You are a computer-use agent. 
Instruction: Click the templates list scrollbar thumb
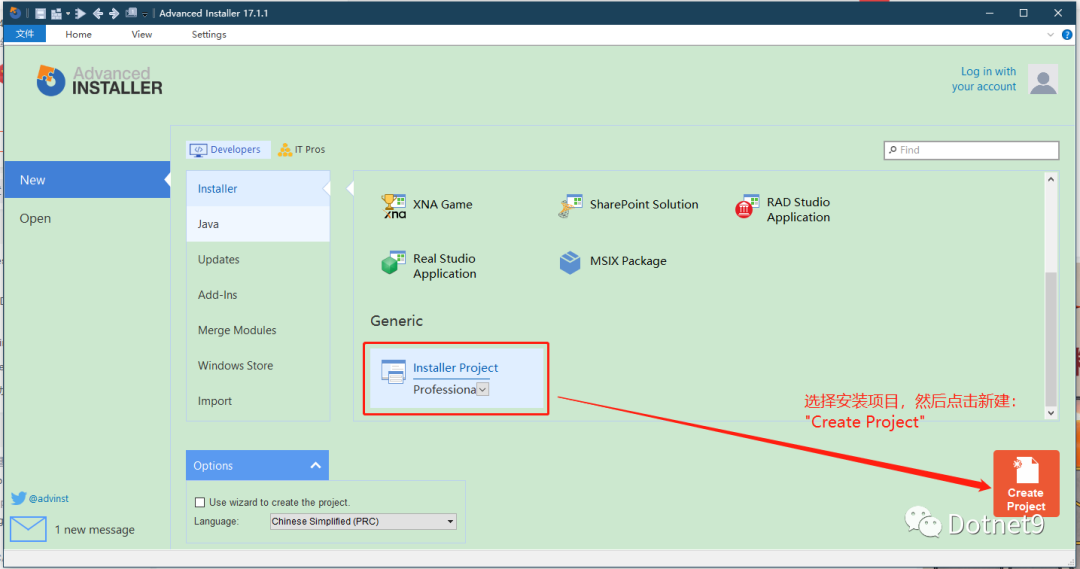1050,339
